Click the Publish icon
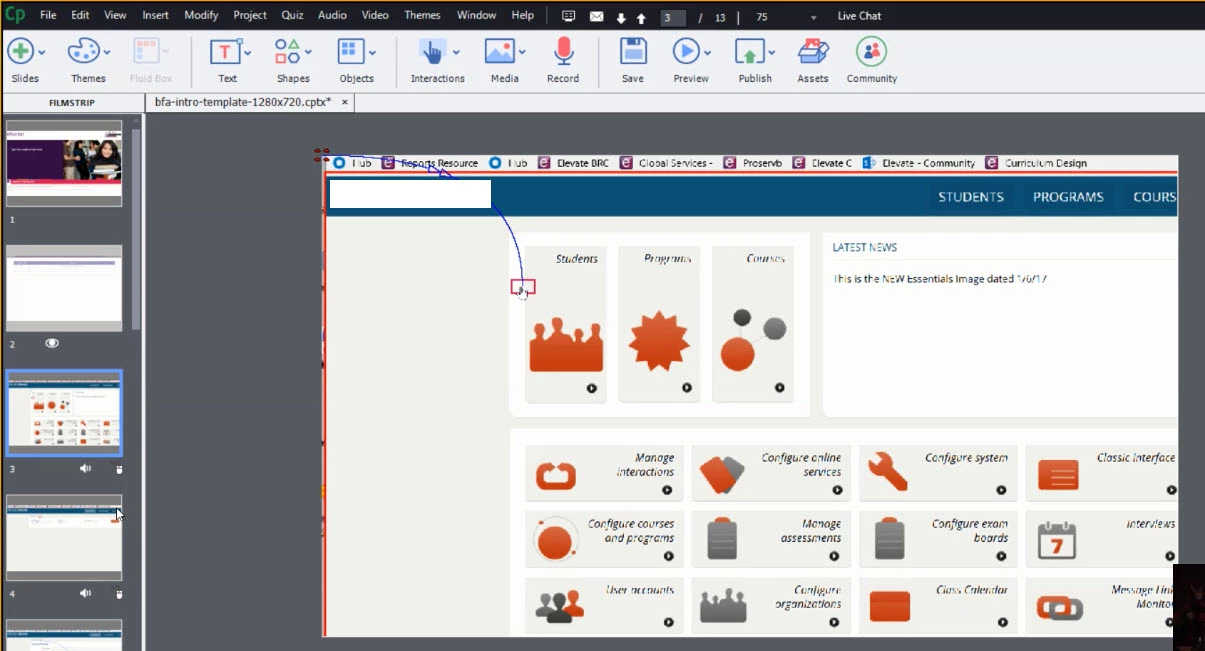Screen dimensions: 1205x651 coord(750,52)
